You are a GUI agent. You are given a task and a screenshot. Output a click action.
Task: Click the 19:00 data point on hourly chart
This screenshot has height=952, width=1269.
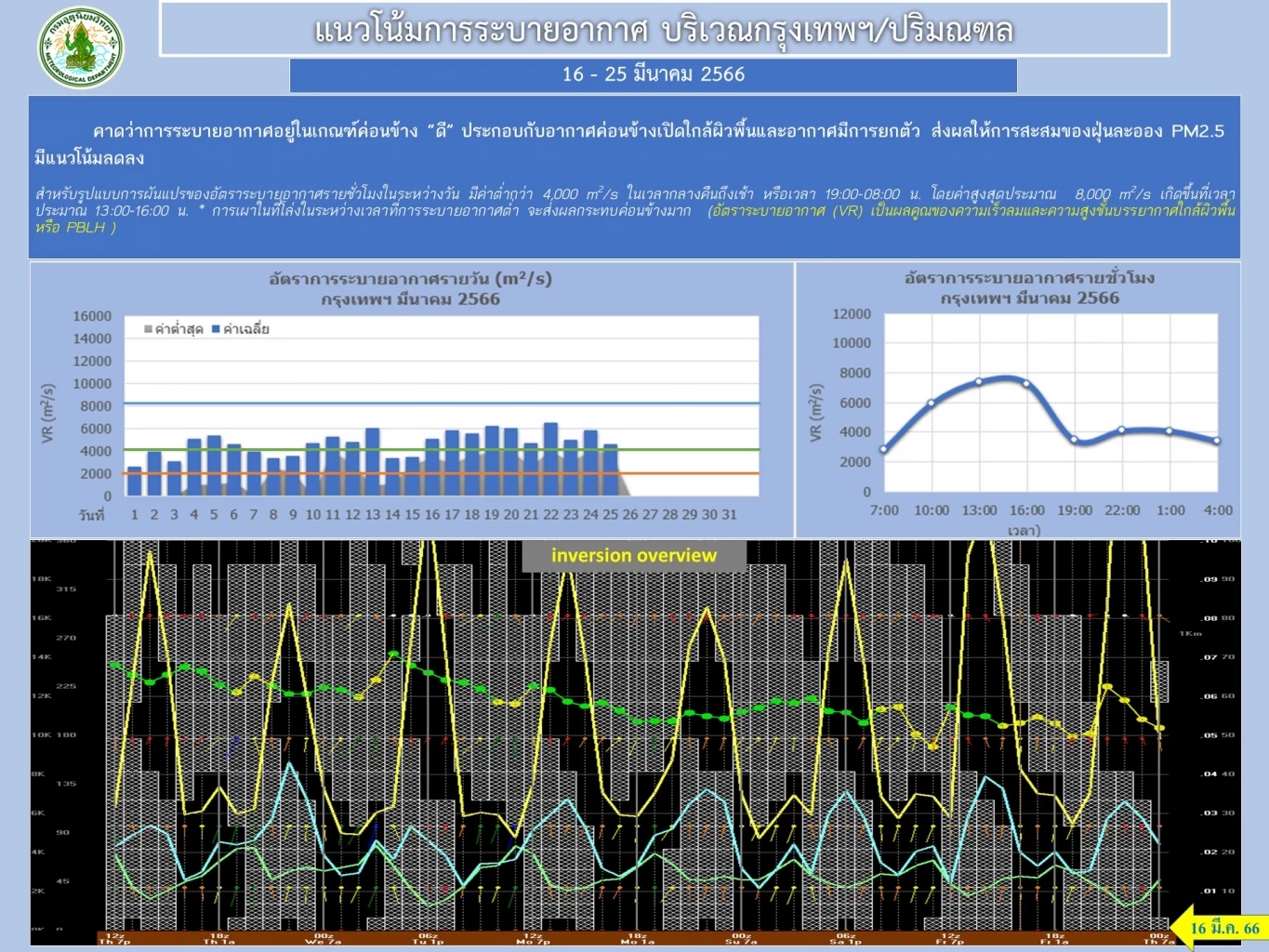pos(1075,440)
